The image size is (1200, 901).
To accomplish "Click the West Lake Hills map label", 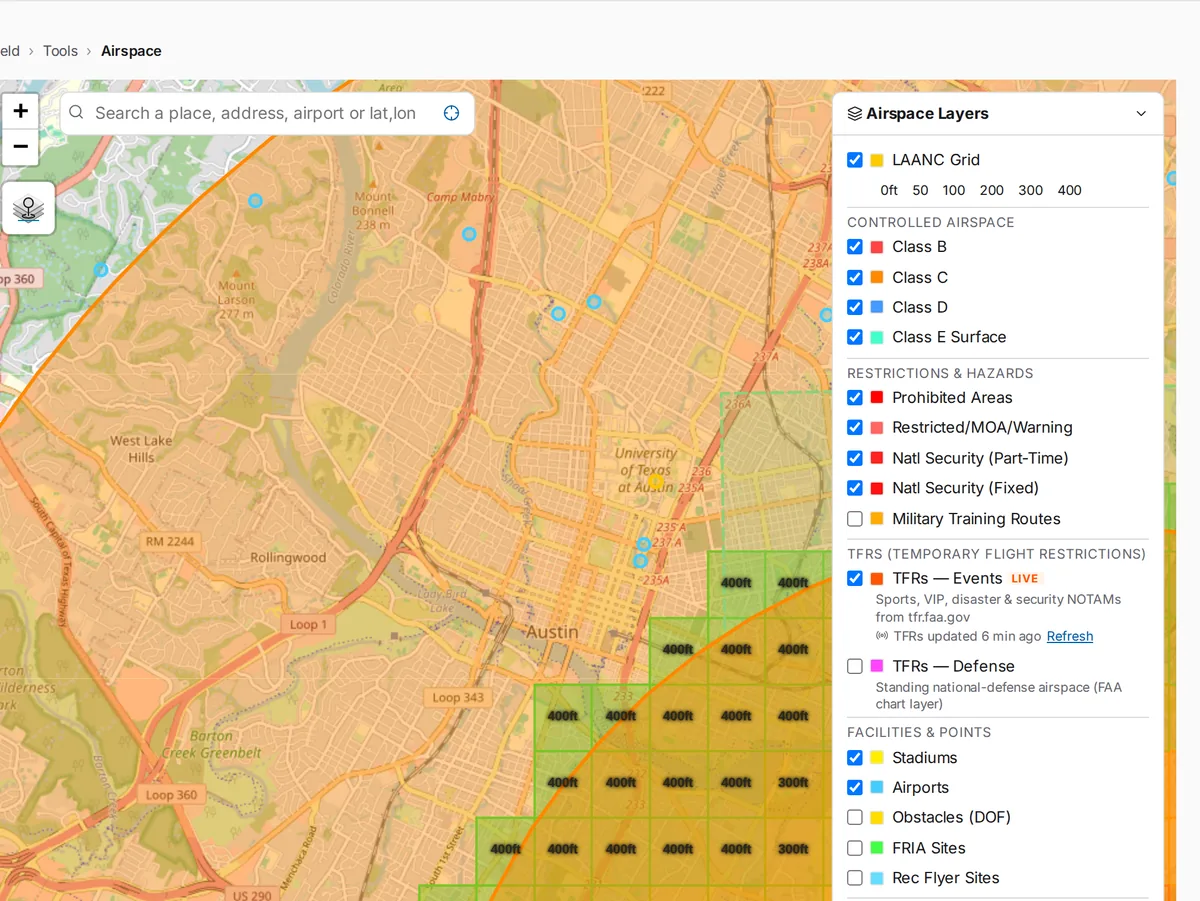I will coord(141,449).
